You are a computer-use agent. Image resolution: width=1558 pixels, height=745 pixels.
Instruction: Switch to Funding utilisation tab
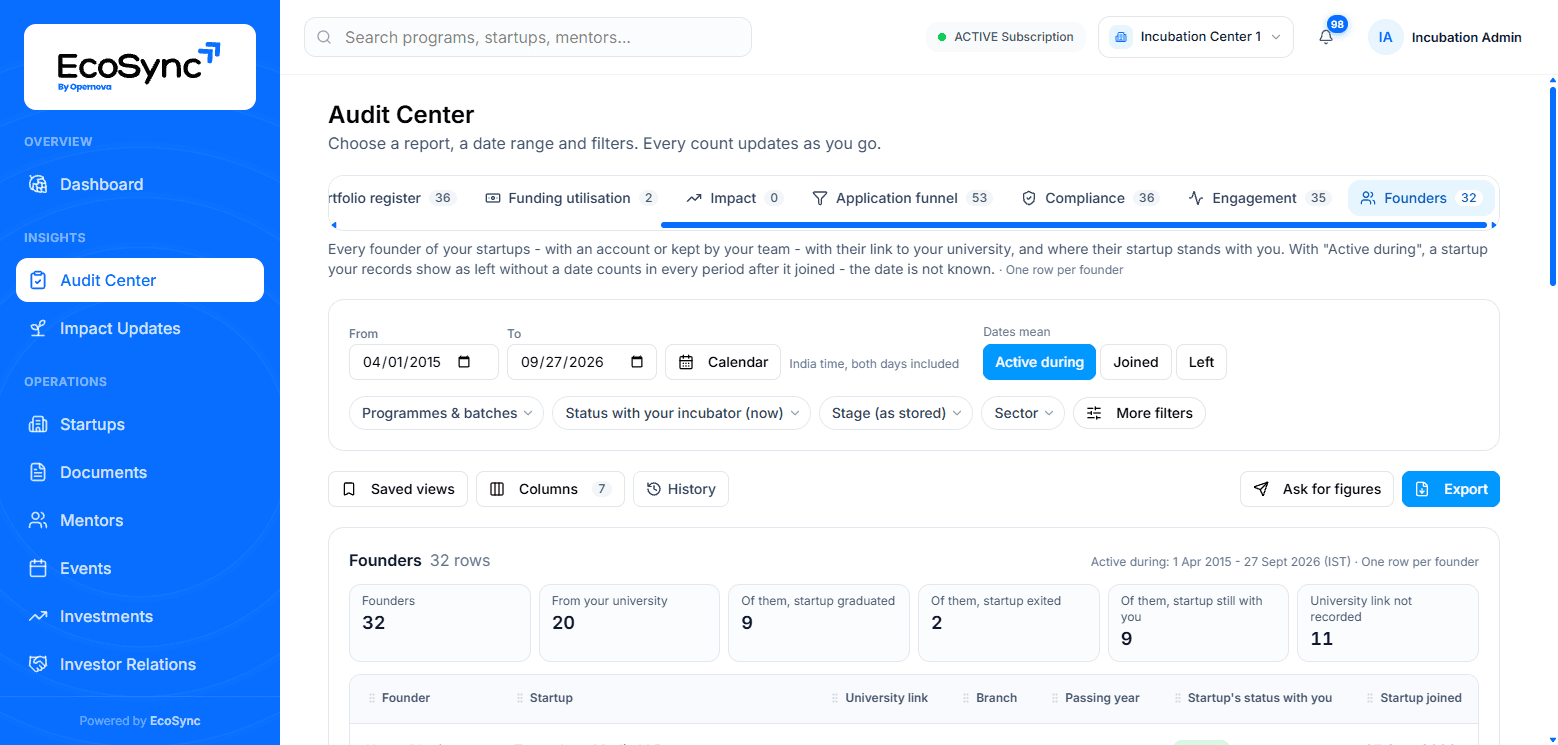(x=569, y=198)
